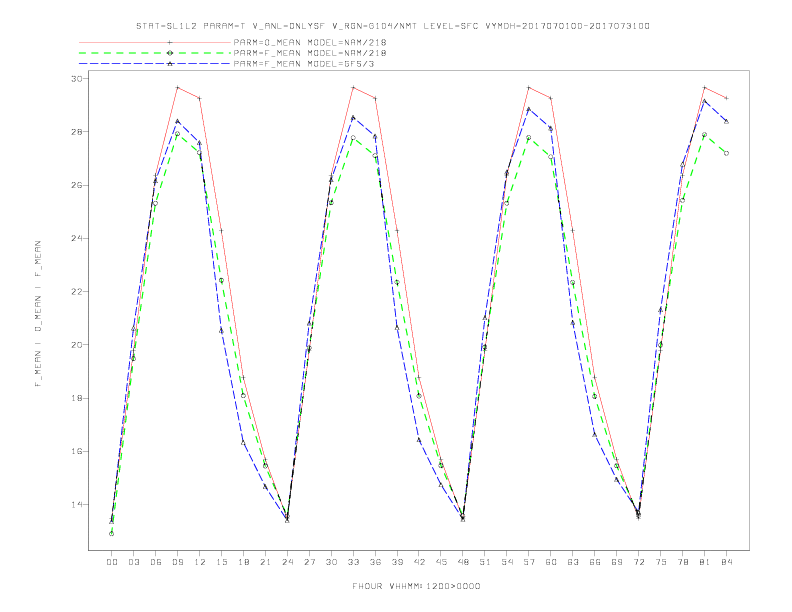Select legend label PARM=F_MEAN MODEL=GFS/3

click(304, 64)
